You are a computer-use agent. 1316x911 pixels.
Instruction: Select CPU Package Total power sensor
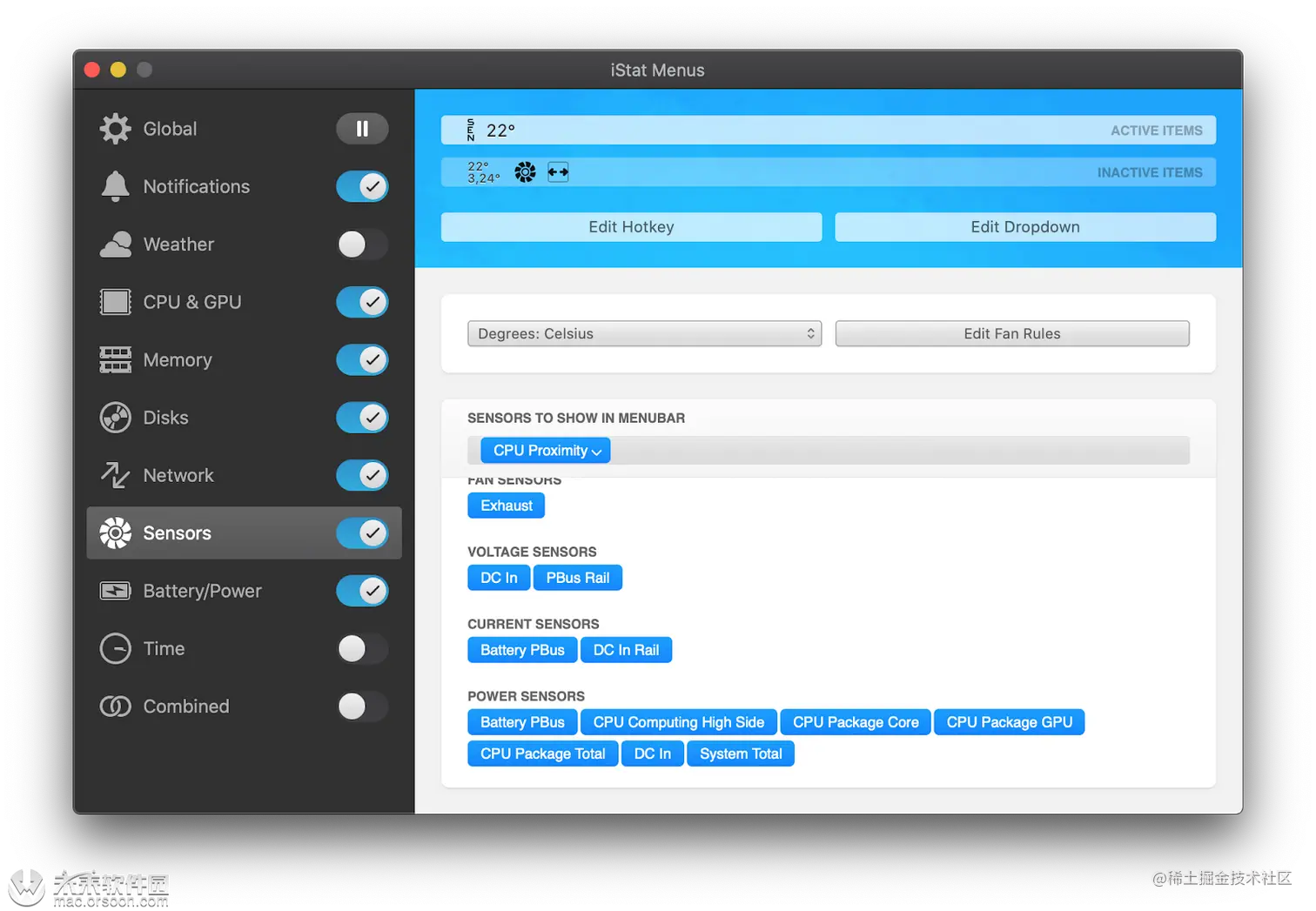[543, 754]
